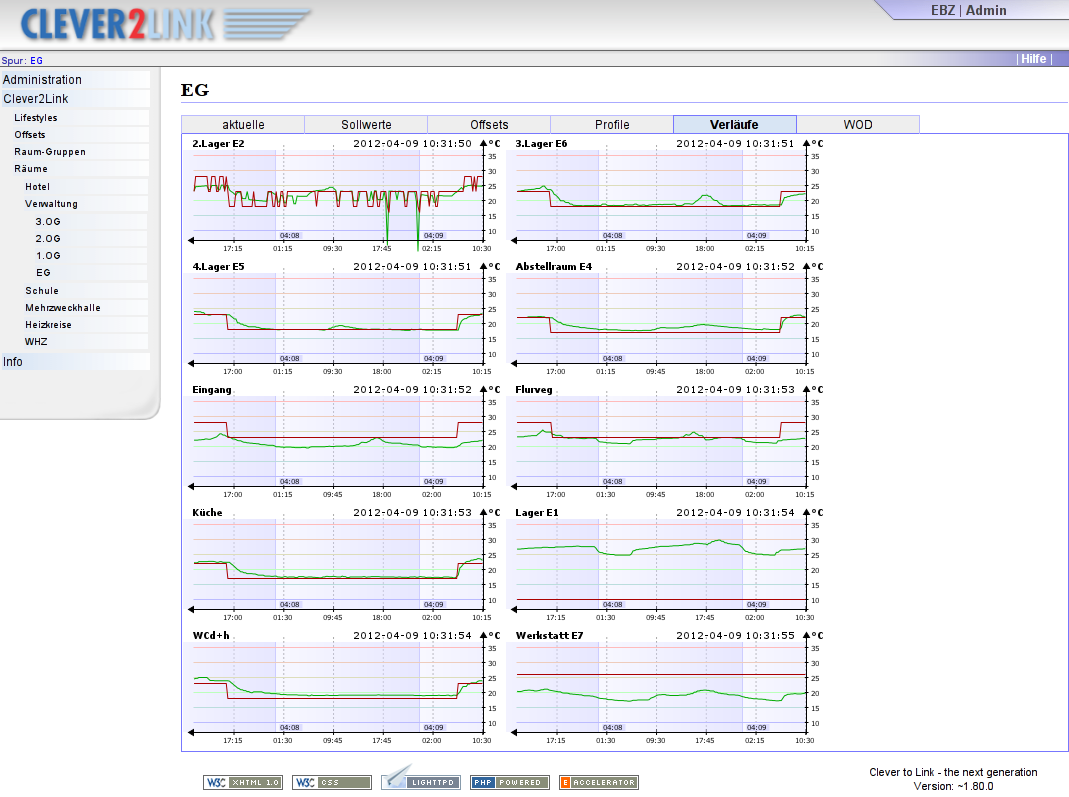Open the Werkstatt E7 temperature chart

pyautogui.click(x=668, y=687)
